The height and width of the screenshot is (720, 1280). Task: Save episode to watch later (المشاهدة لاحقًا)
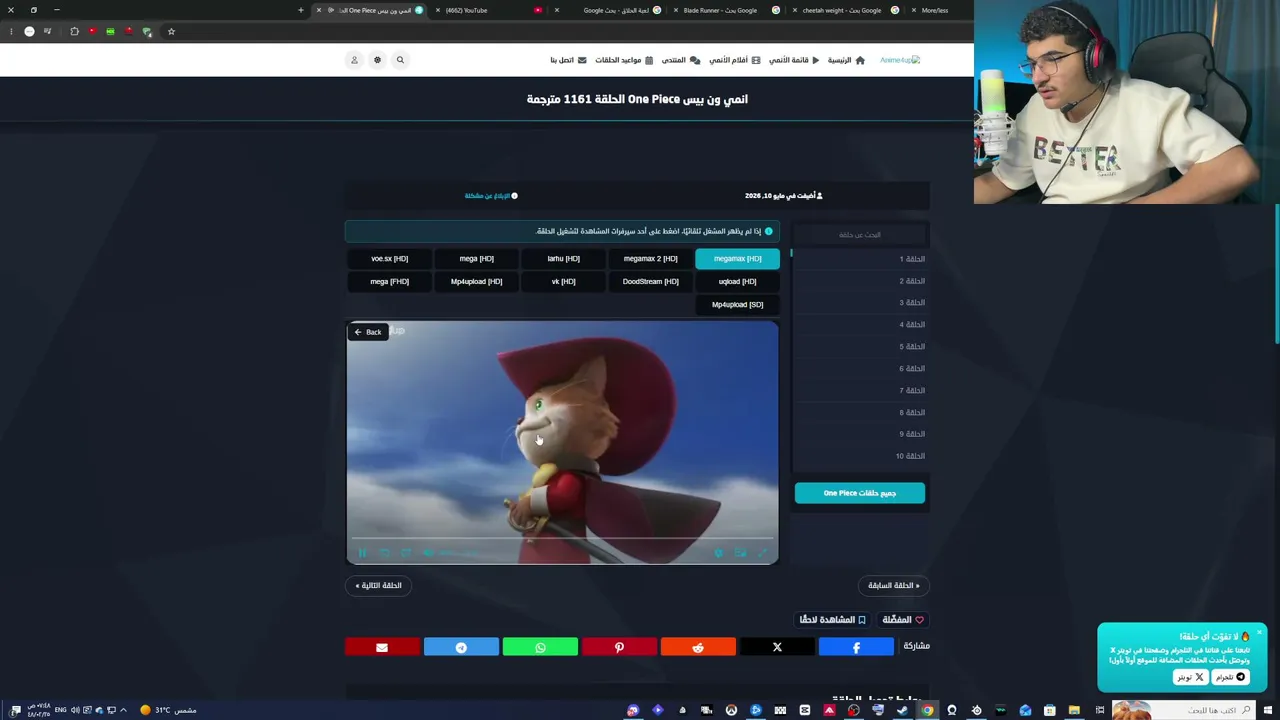pos(833,620)
